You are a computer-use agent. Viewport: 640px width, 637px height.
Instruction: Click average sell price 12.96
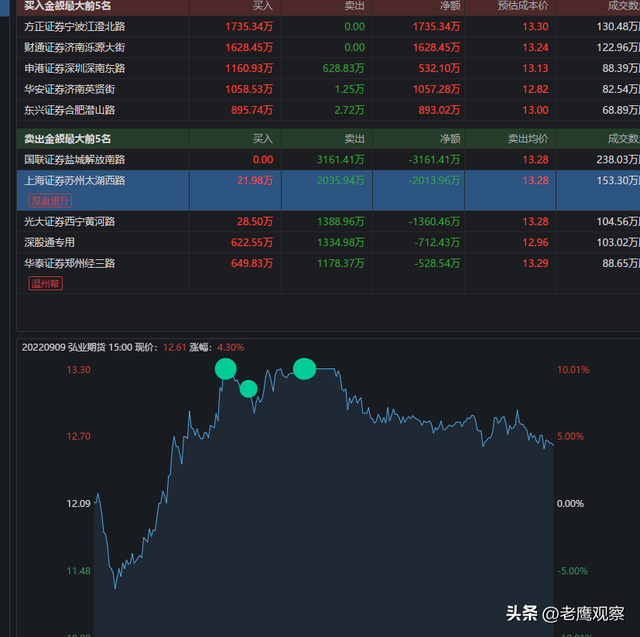coord(536,242)
